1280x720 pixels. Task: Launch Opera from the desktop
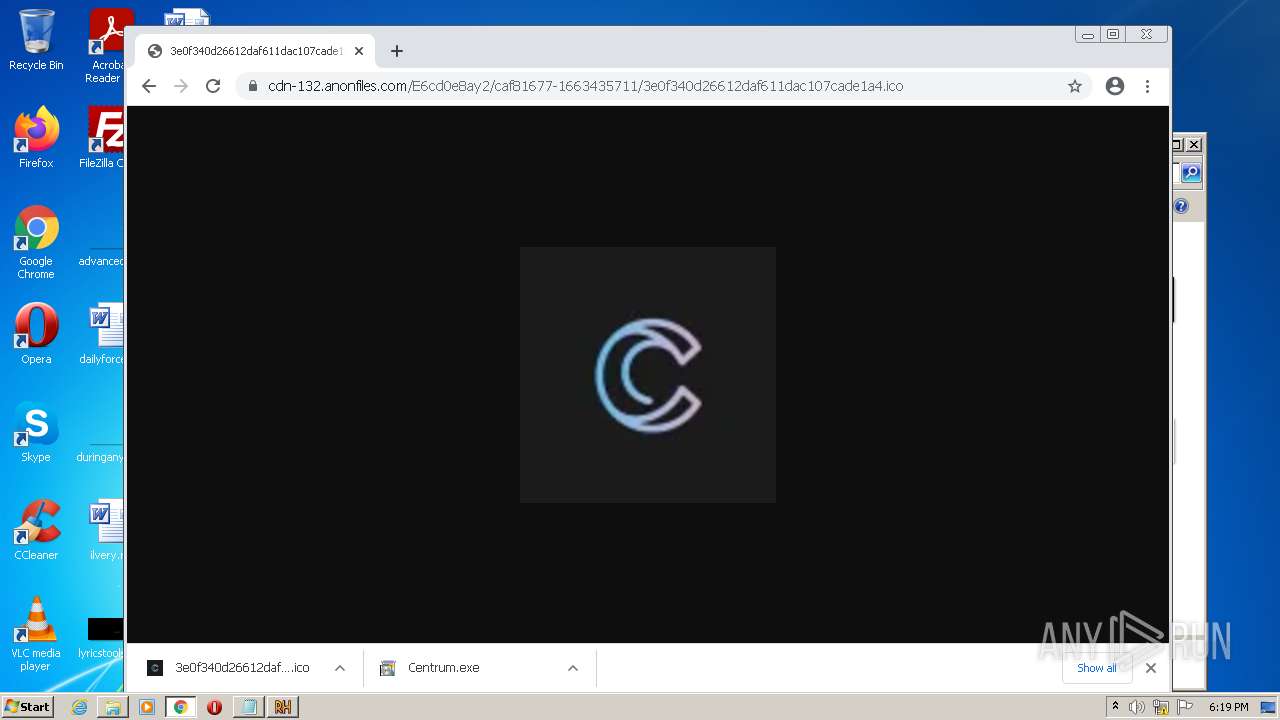coord(36,334)
